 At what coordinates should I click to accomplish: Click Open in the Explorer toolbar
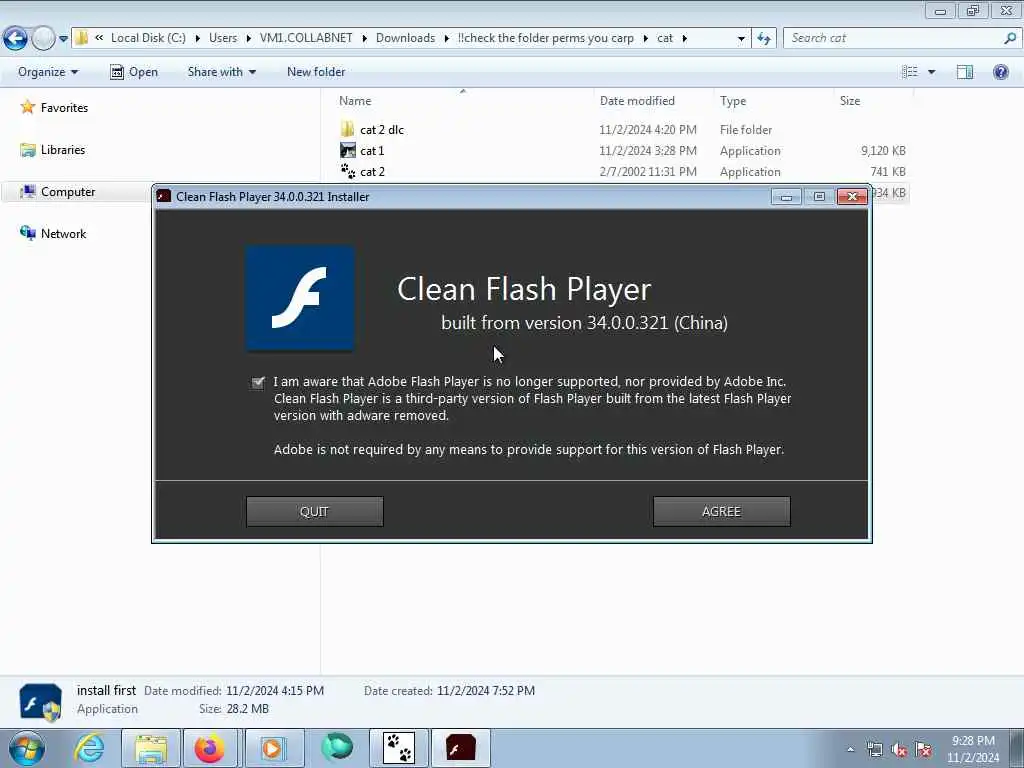pos(135,72)
